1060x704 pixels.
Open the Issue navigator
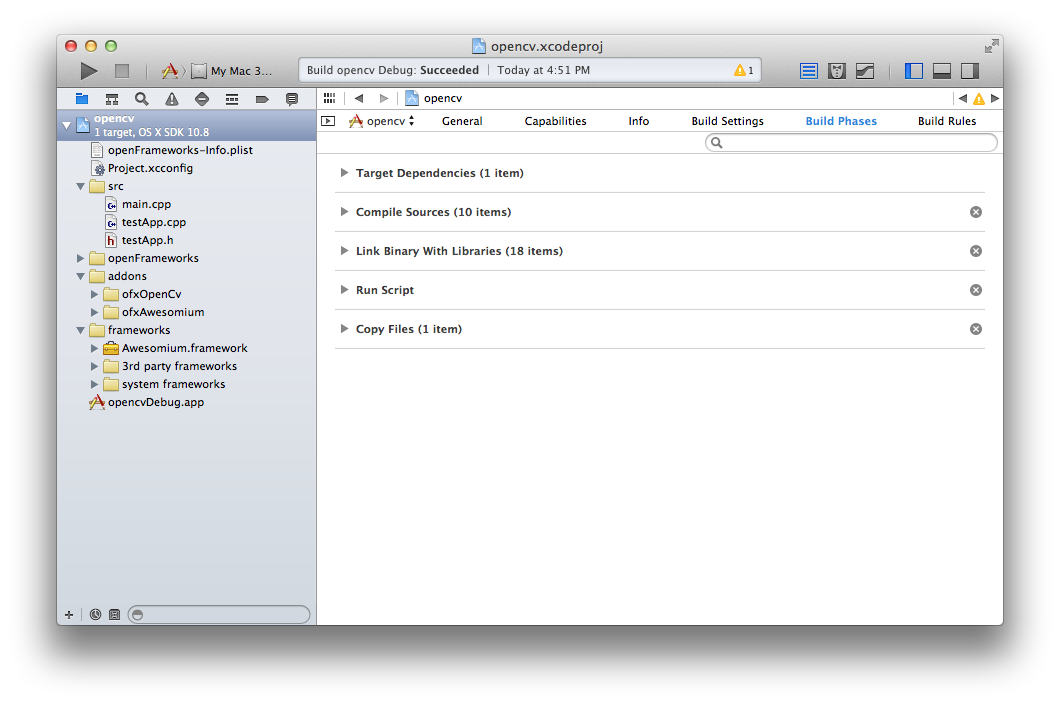point(172,99)
